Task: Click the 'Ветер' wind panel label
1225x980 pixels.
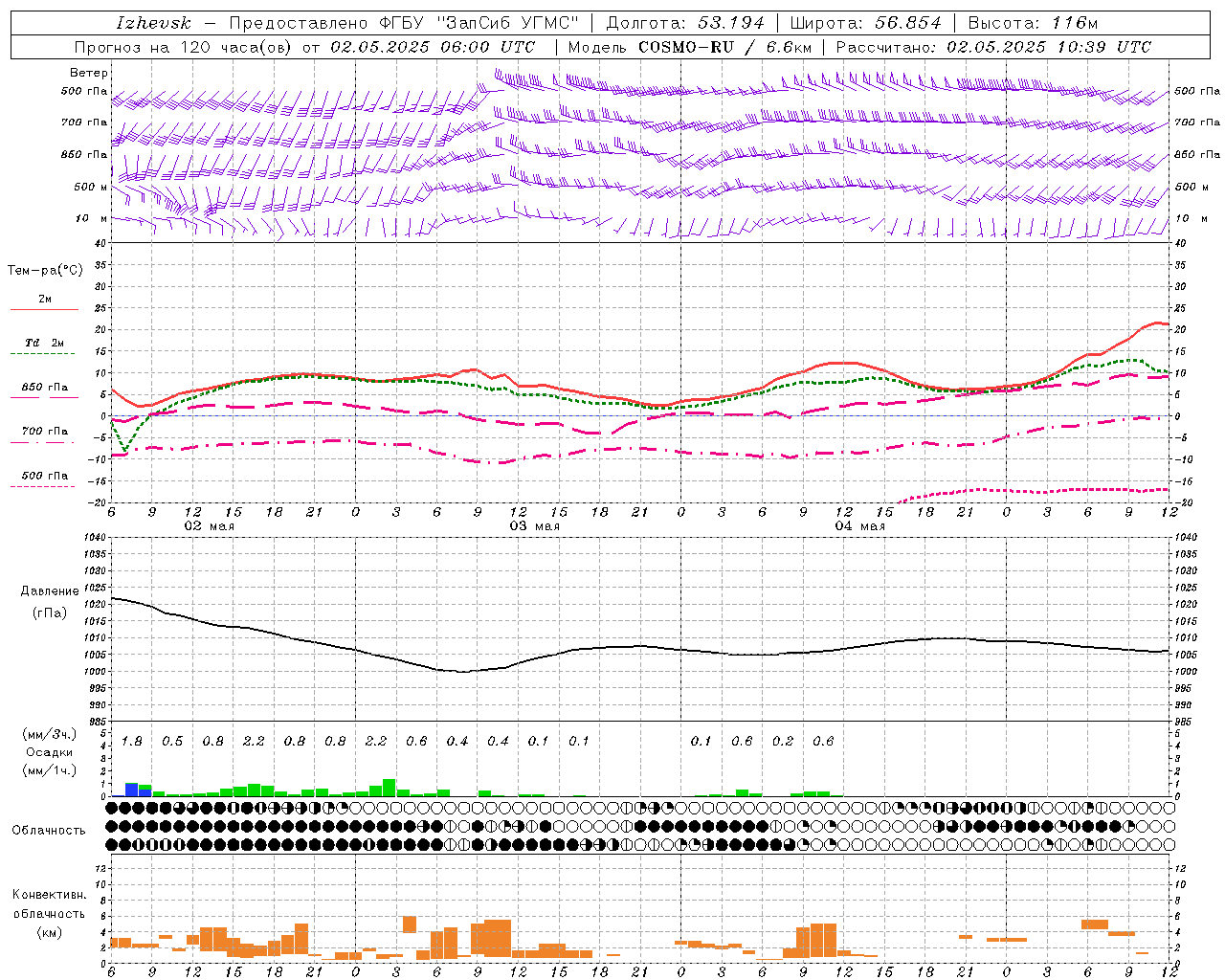Action: pos(89,73)
